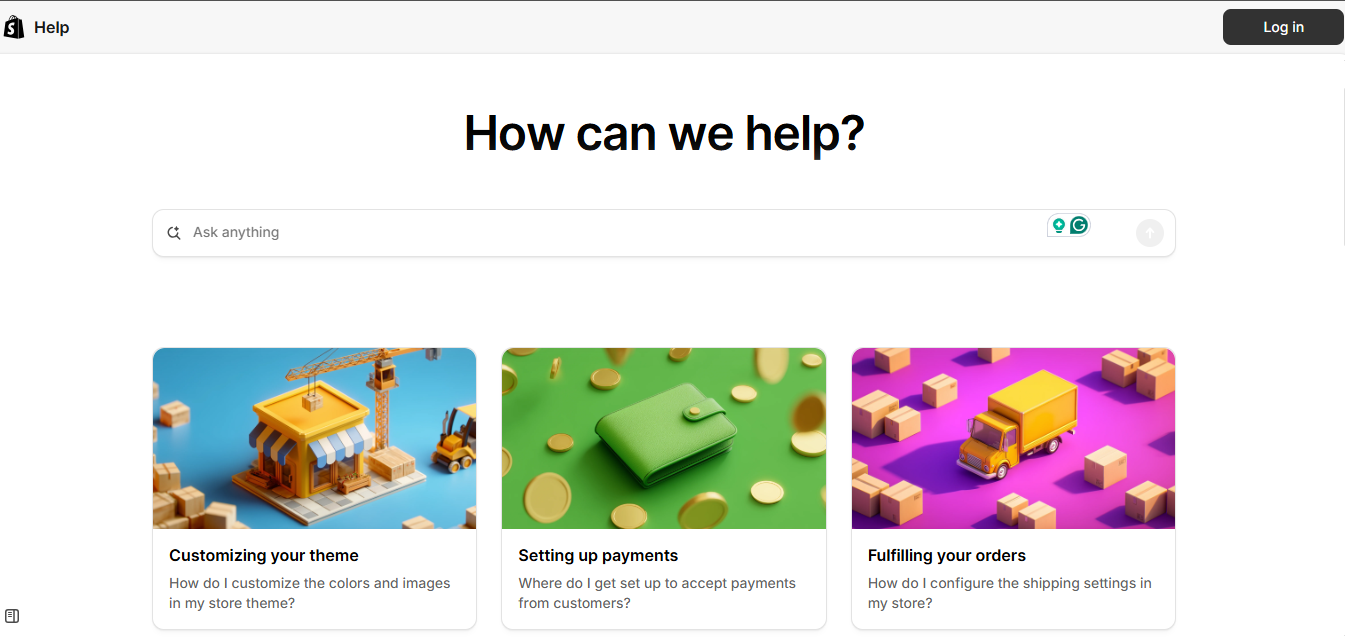Image resolution: width=1345 pixels, height=637 pixels.
Task: Click the green Grammarly G icon
Action: coord(1079,226)
